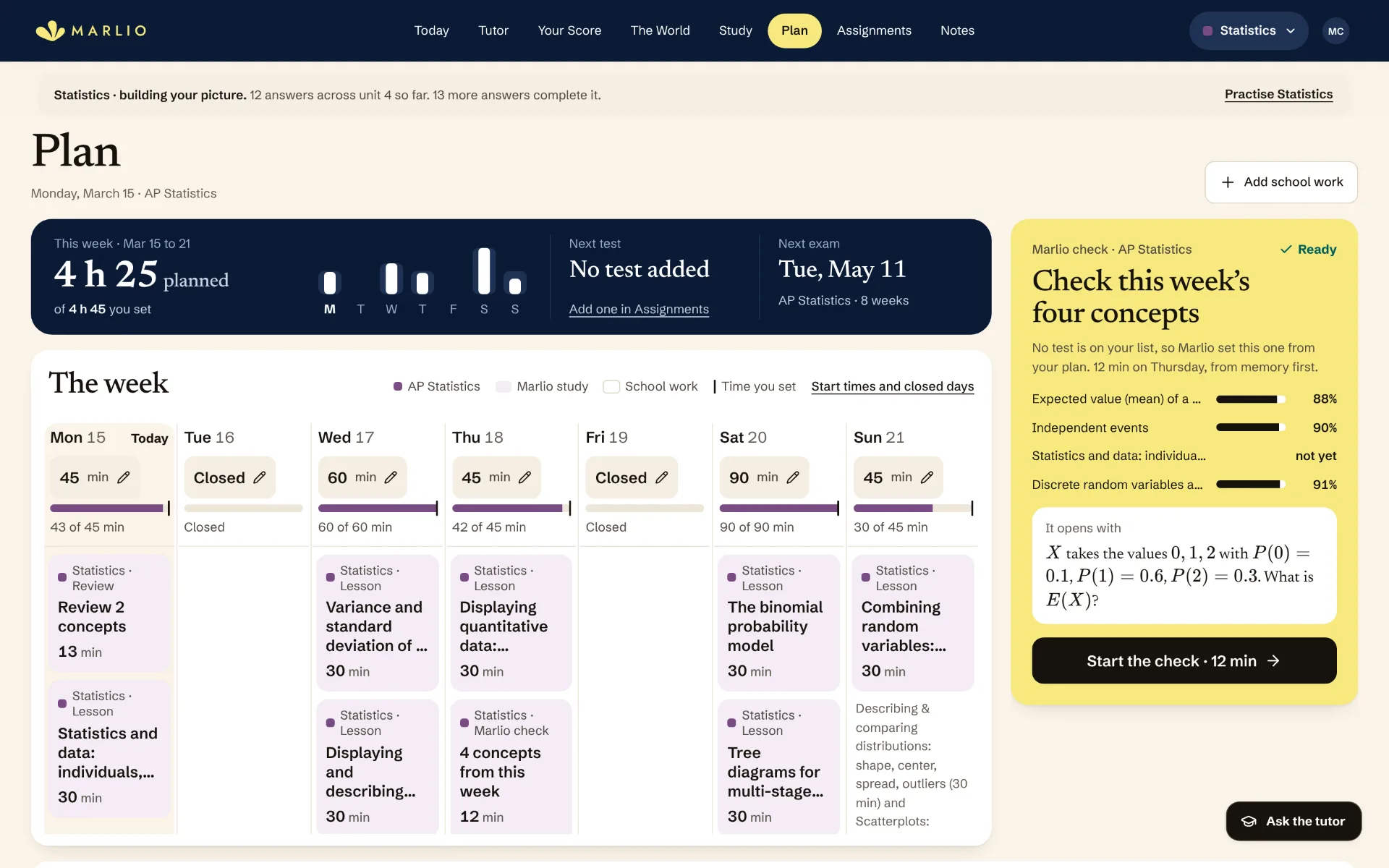Click the plus icon beside Add school work
This screenshot has height=868, width=1389.
pos(1228,182)
